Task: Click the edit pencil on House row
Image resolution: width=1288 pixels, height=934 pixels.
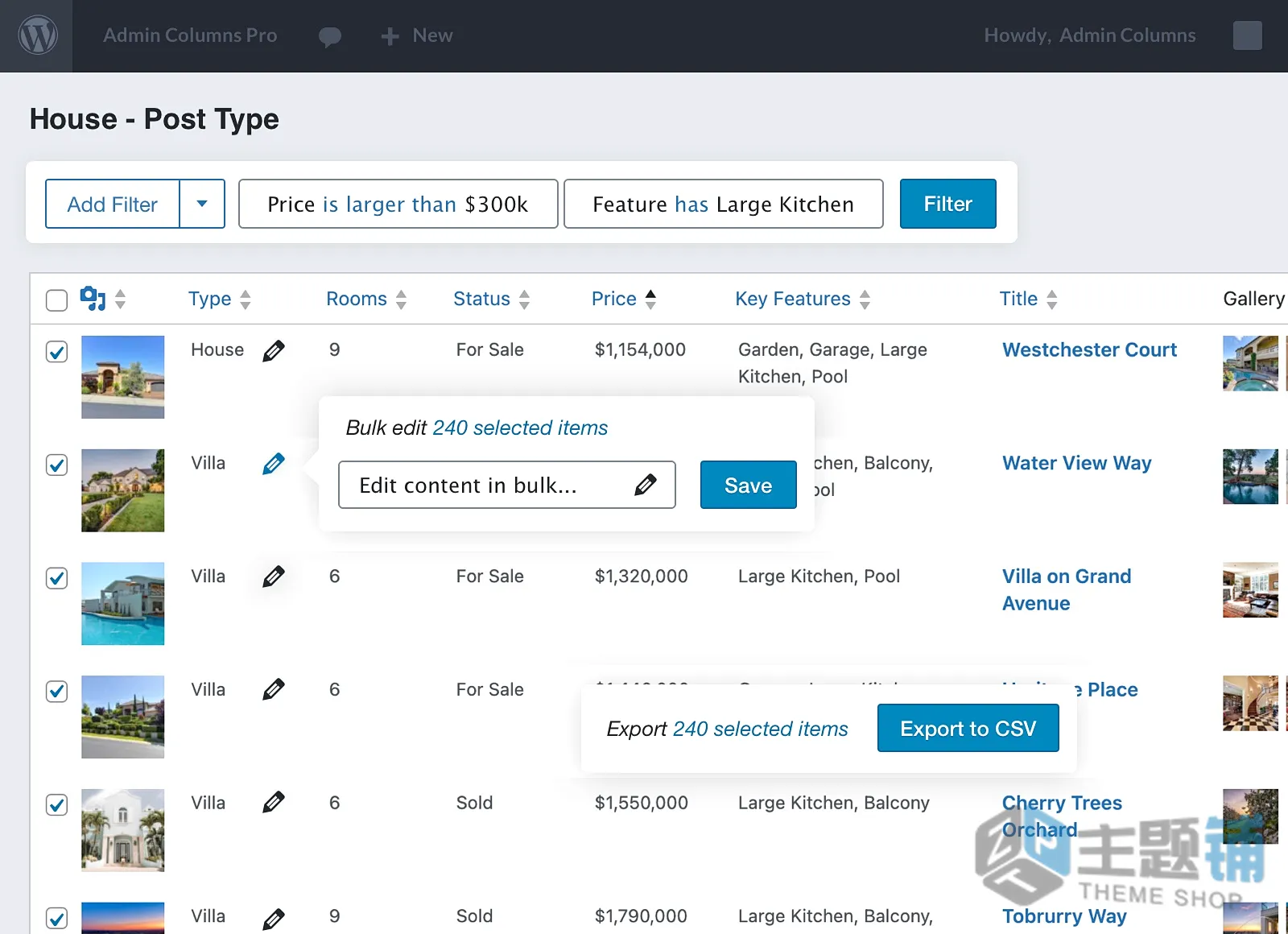Action: click(x=274, y=351)
